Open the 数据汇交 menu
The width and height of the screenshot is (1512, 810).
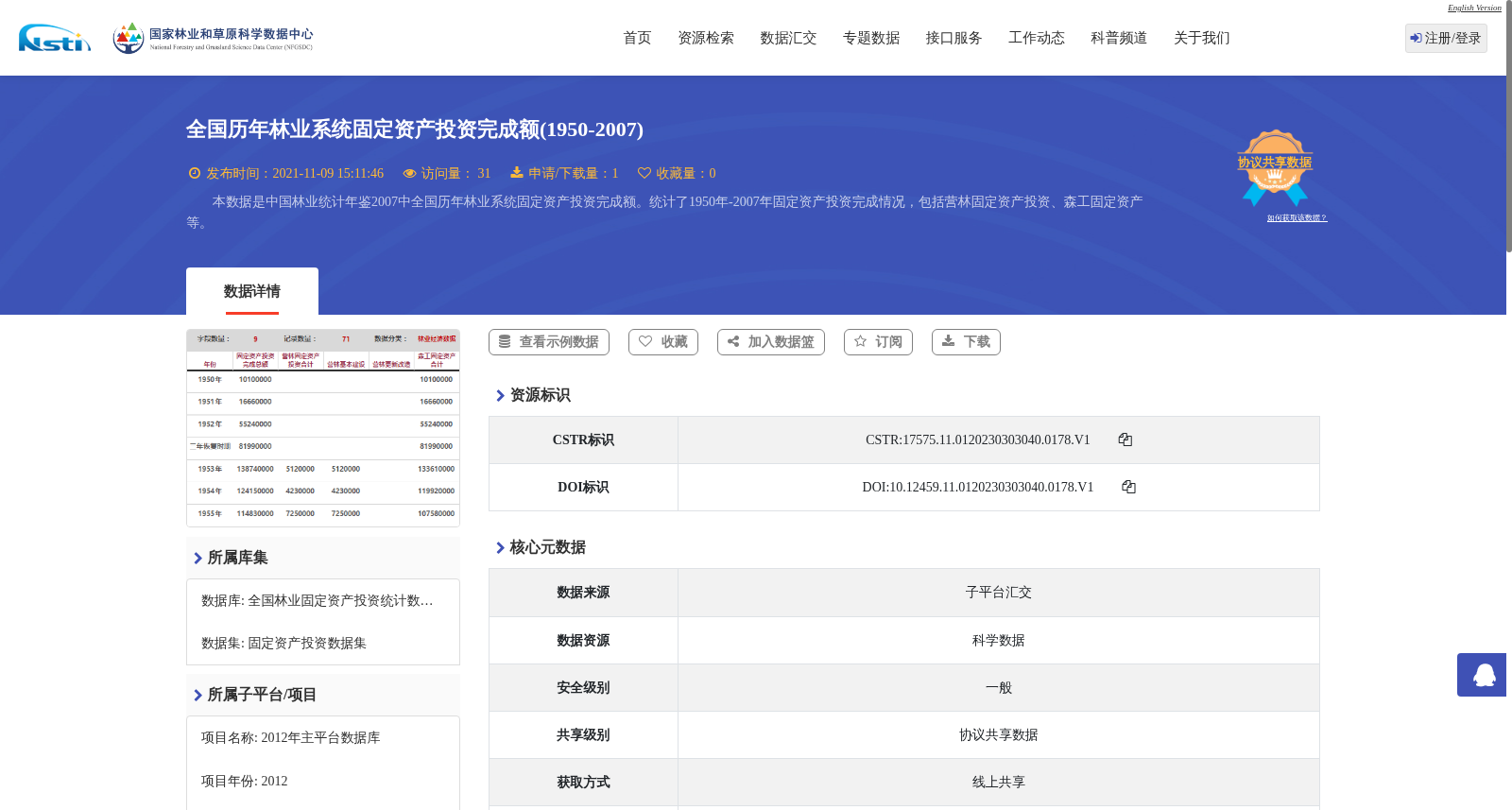pyautogui.click(x=788, y=38)
